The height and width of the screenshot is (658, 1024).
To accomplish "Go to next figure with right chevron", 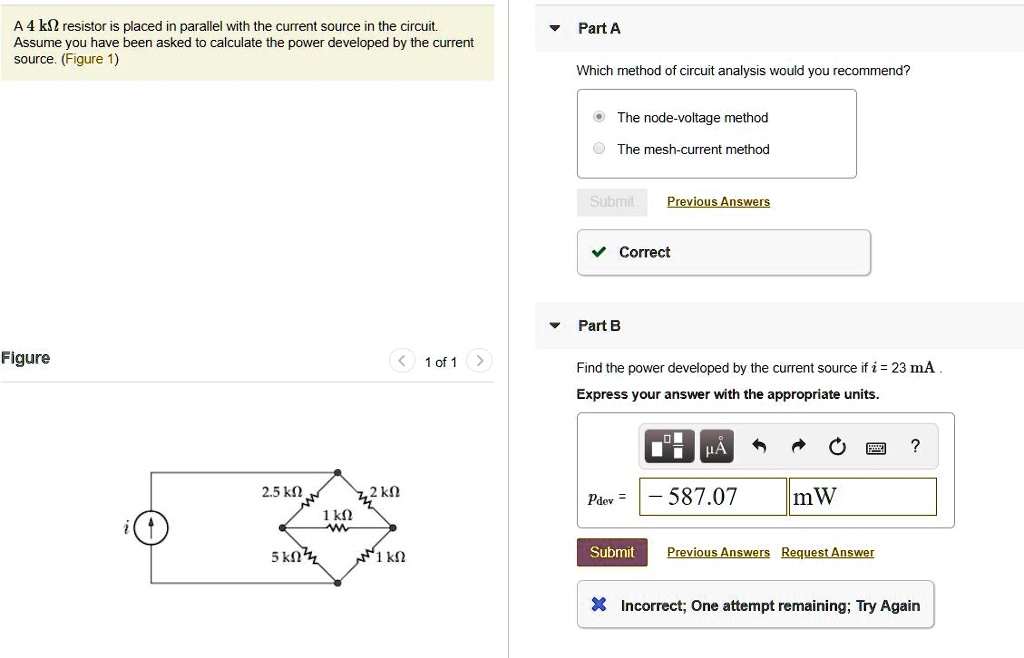I will pos(479,361).
